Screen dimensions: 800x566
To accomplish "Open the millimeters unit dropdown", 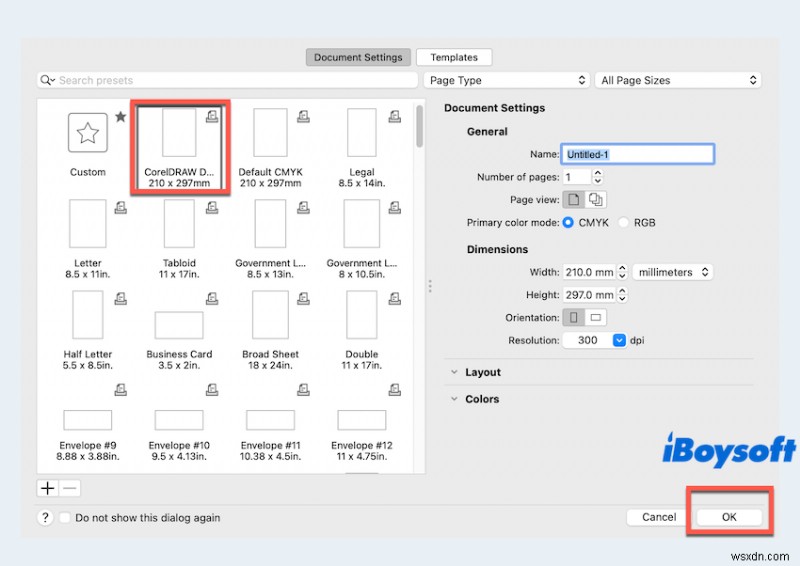I will click(x=673, y=272).
